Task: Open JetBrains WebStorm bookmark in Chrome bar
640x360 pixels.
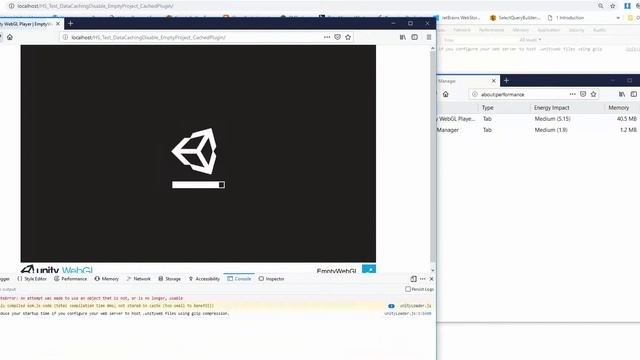Action: click(x=457, y=18)
